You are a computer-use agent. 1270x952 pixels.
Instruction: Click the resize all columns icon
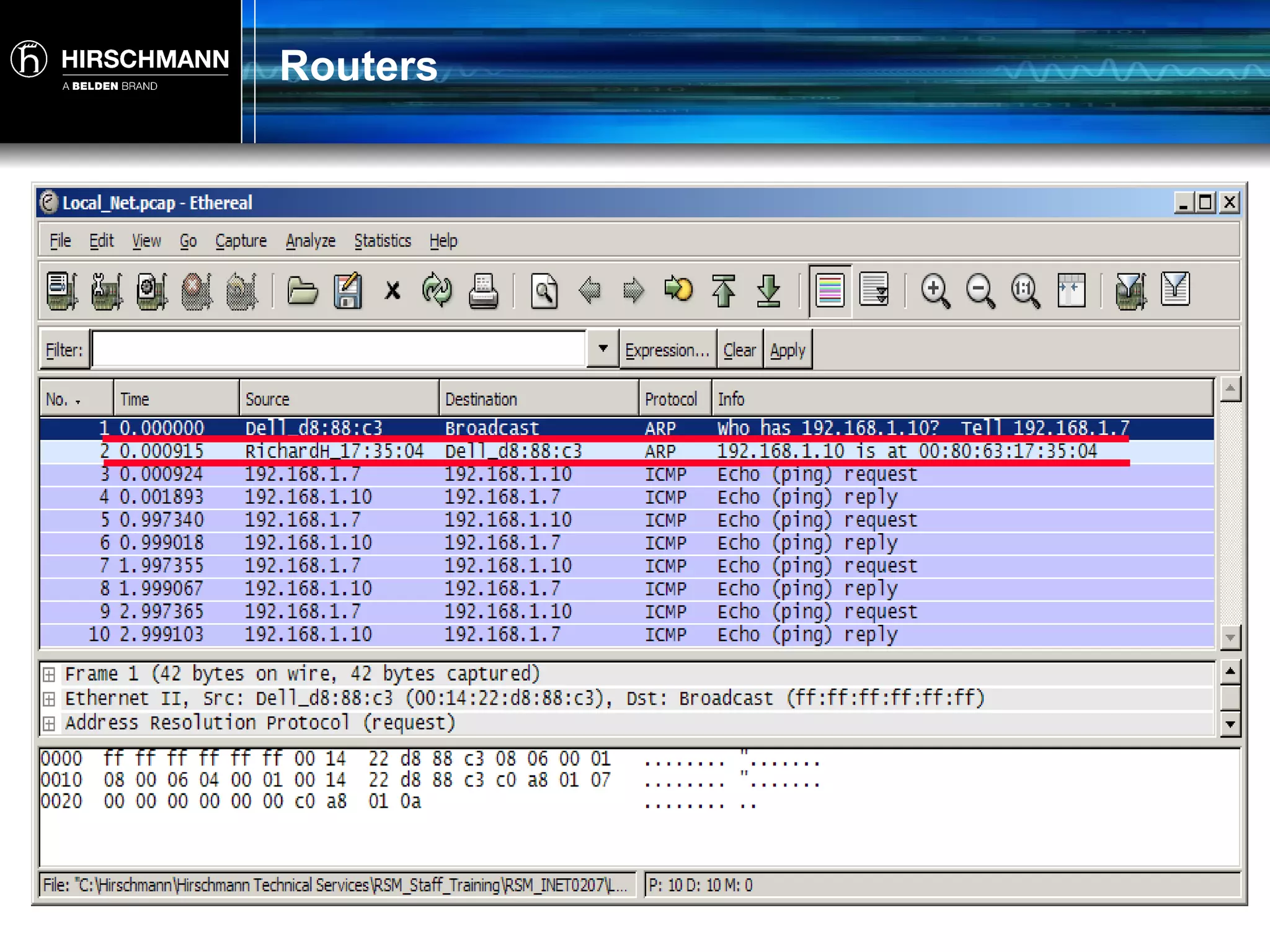coord(1071,291)
